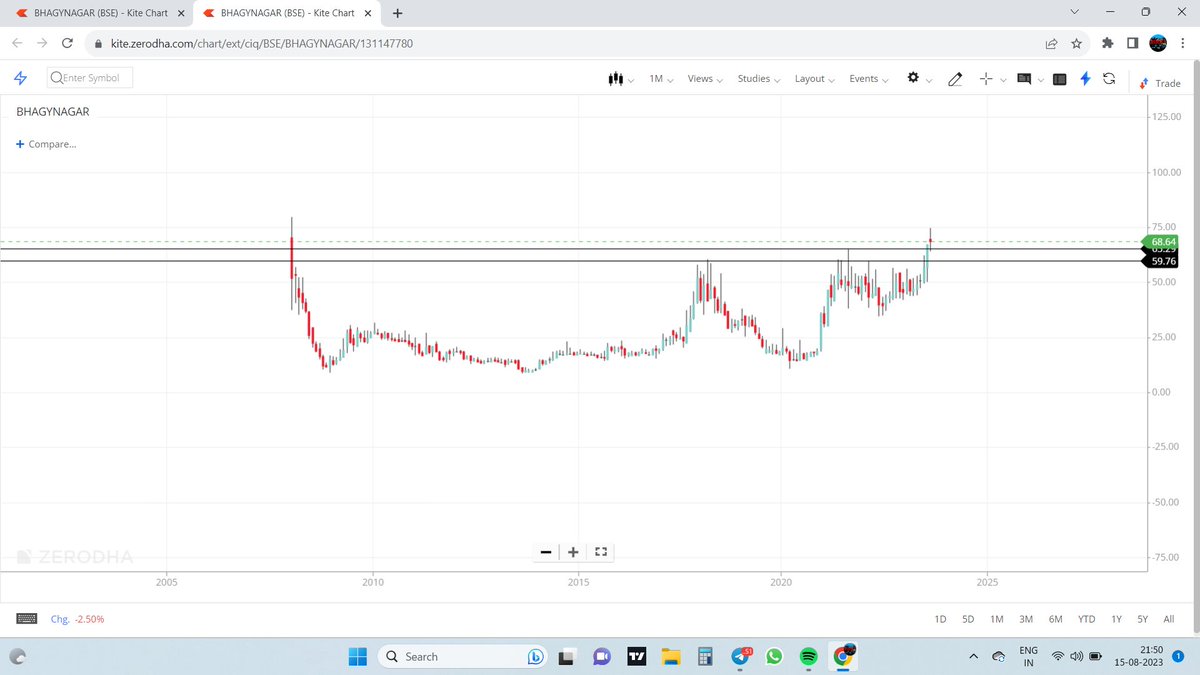Screen dimensions: 1200x675
Task: Toggle the browser side panel icon
Action: (x=1132, y=44)
